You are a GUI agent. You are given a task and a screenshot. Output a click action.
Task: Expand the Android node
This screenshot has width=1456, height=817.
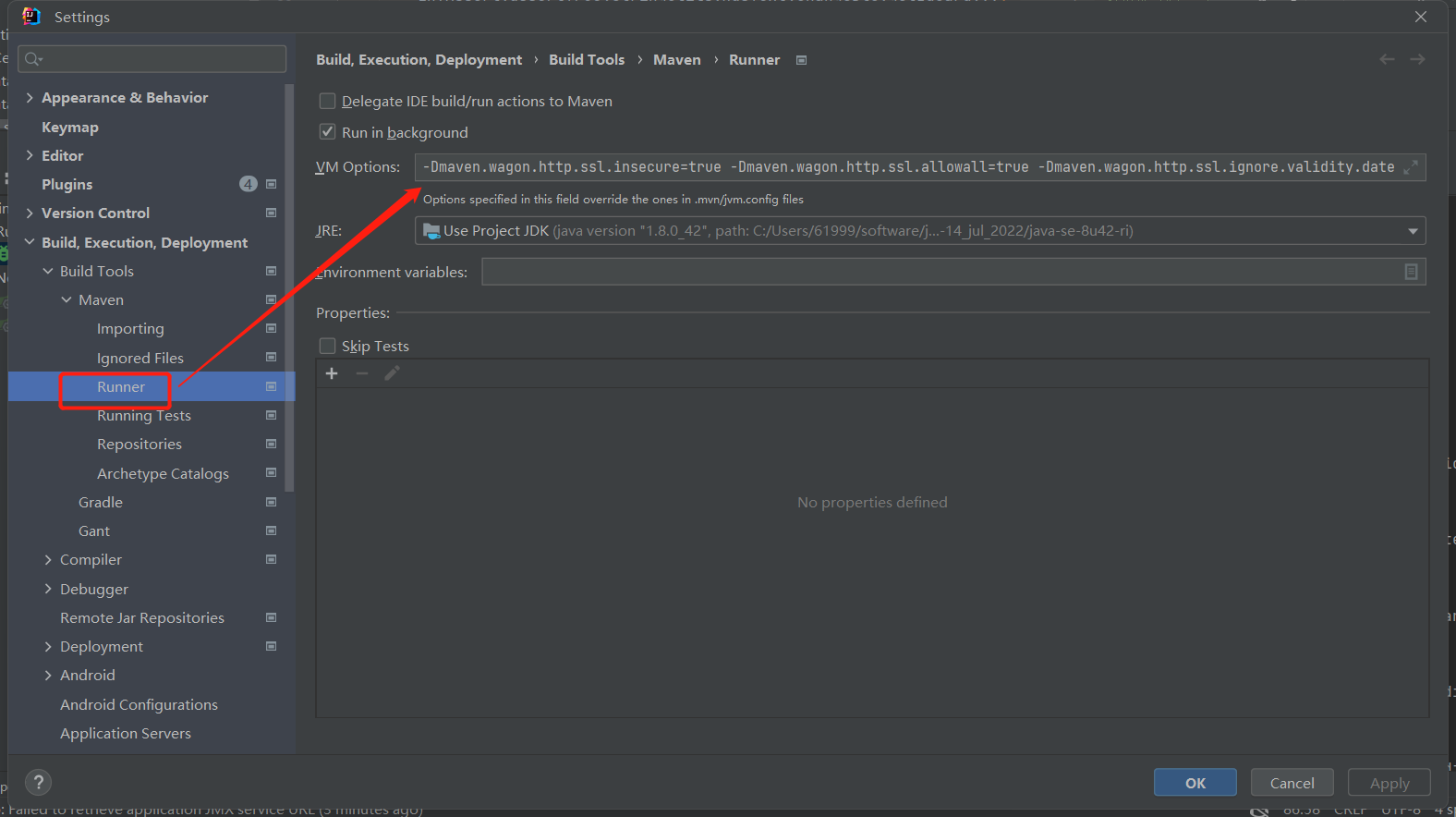coord(48,675)
